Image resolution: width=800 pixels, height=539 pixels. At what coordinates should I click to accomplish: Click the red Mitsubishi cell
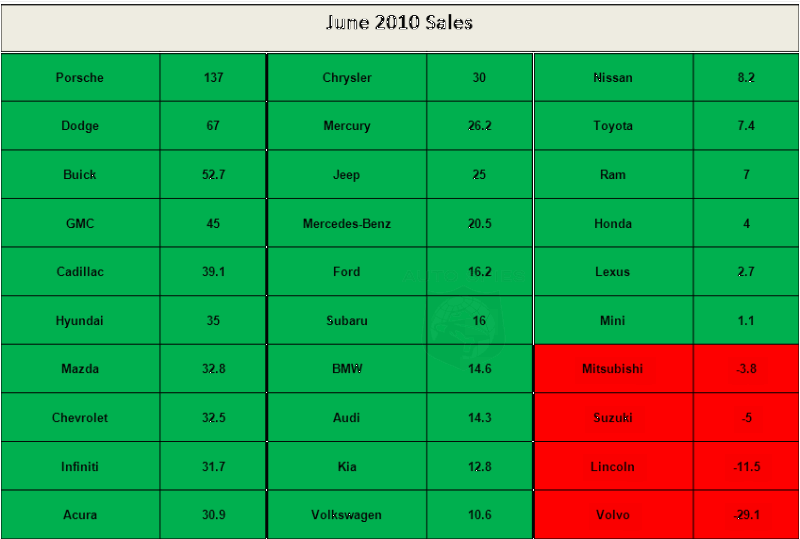[613, 369]
